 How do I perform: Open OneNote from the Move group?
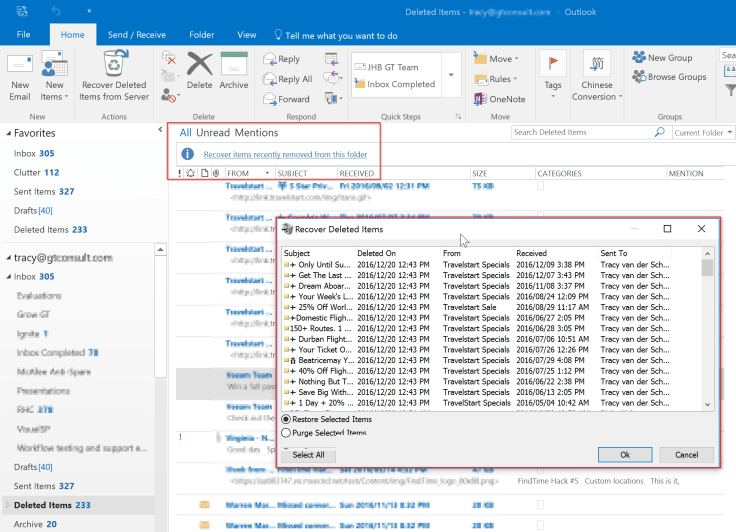coord(499,99)
